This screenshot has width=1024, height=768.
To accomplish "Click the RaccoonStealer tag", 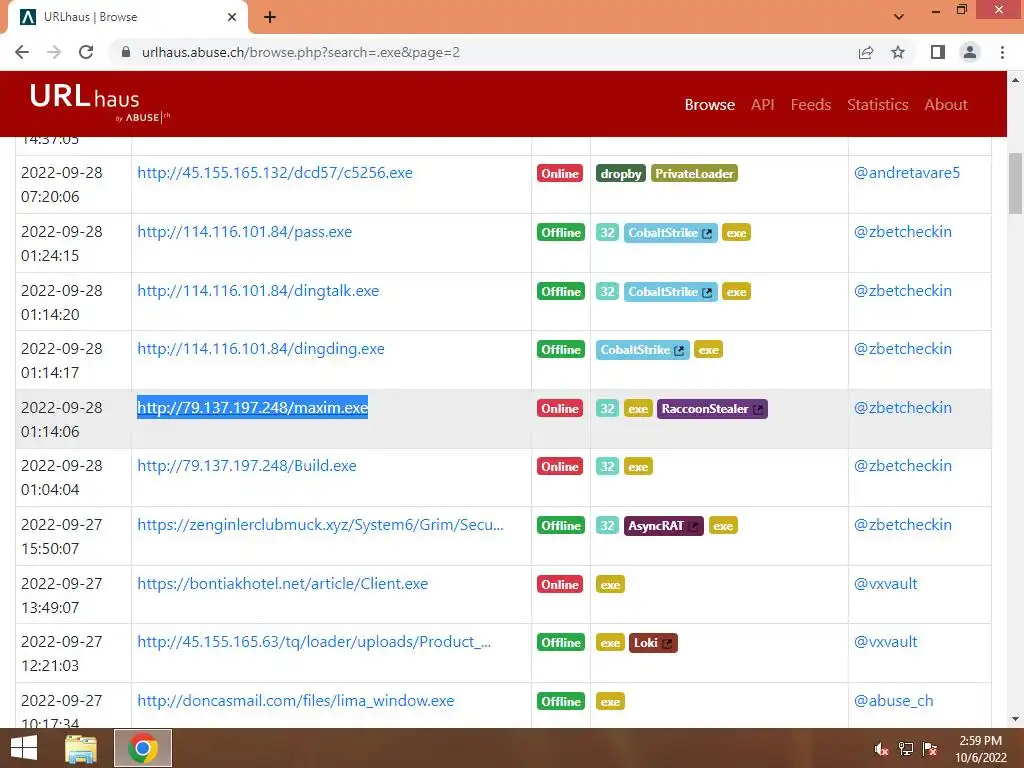I will (x=712, y=409).
